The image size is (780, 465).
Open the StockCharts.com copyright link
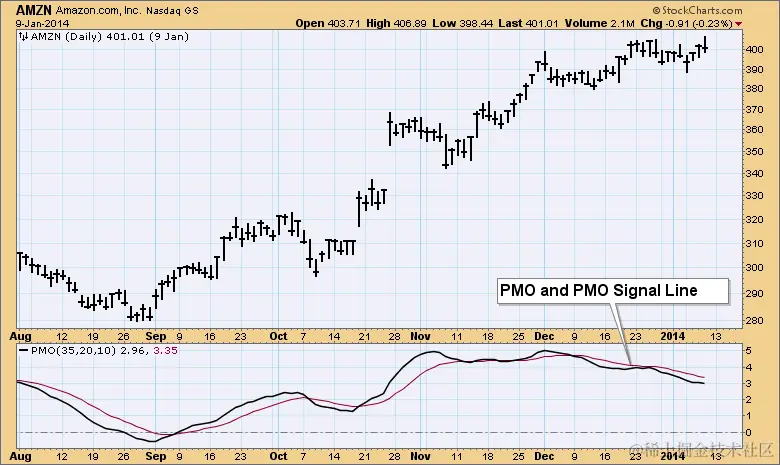697,10
